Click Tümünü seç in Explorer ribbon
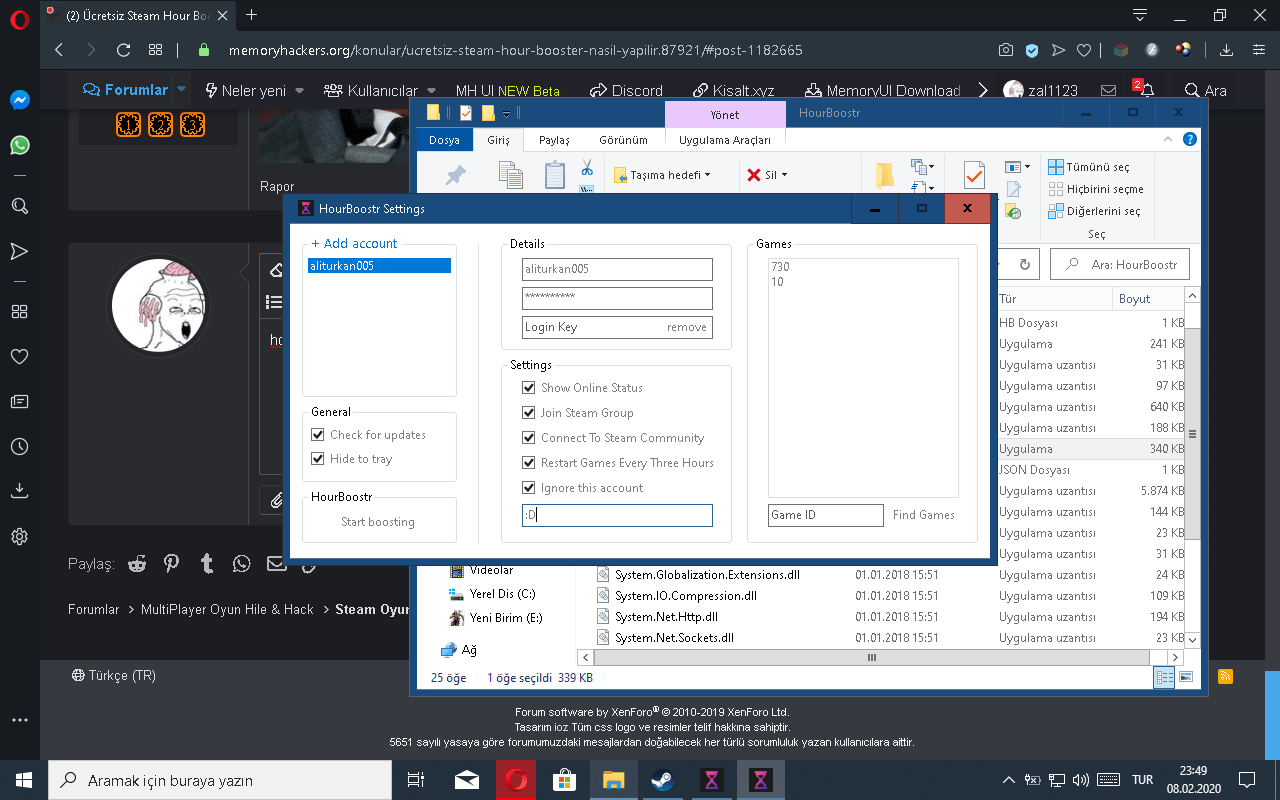Screen dimensions: 1280x800 click(1089, 167)
